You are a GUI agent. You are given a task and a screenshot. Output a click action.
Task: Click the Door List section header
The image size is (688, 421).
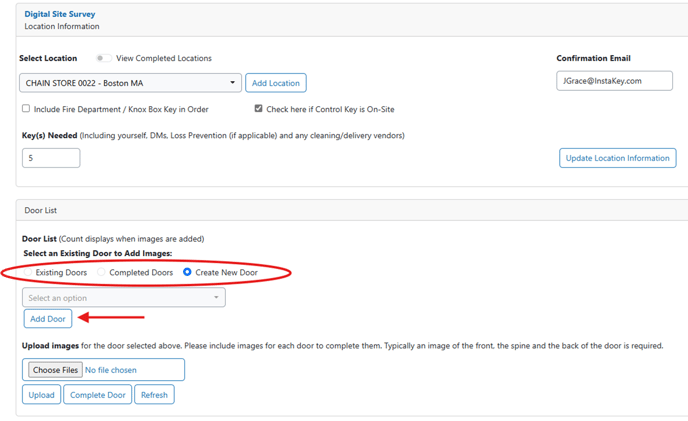coord(40,209)
